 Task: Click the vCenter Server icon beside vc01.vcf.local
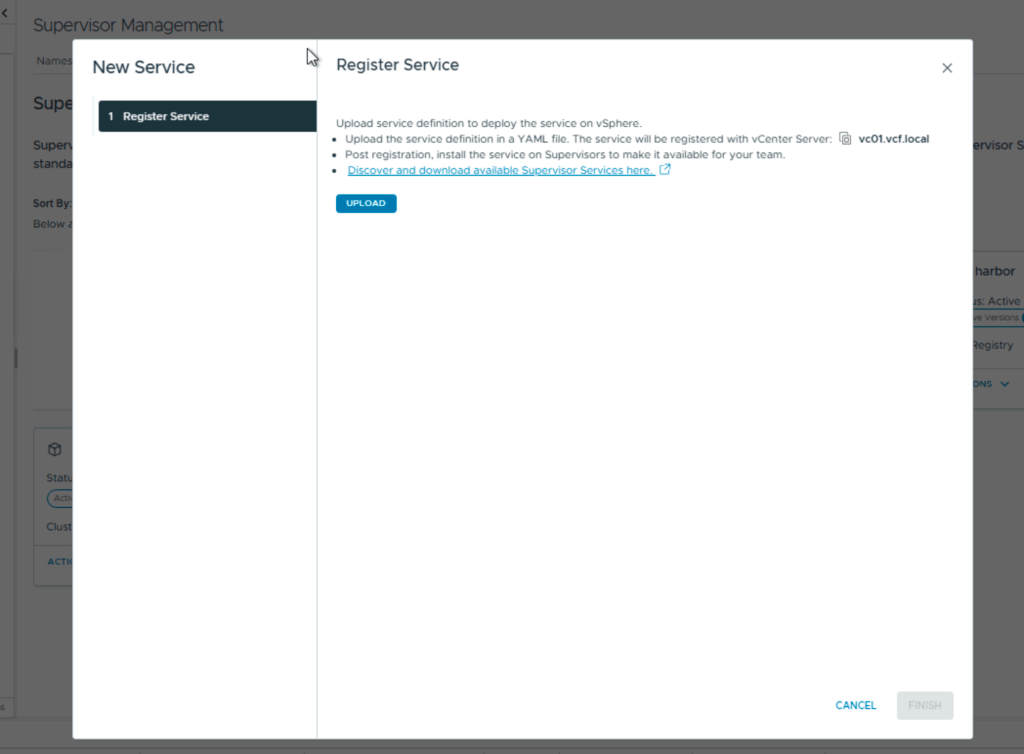pos(845,139)
